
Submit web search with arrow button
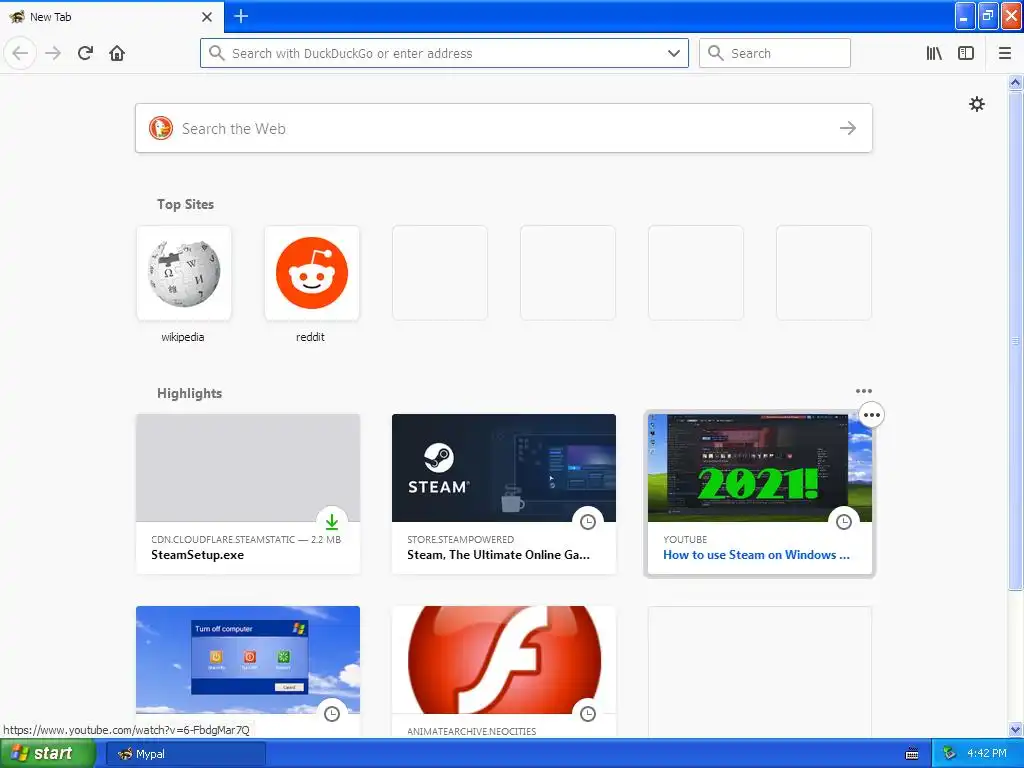click(x=848, y=128)
